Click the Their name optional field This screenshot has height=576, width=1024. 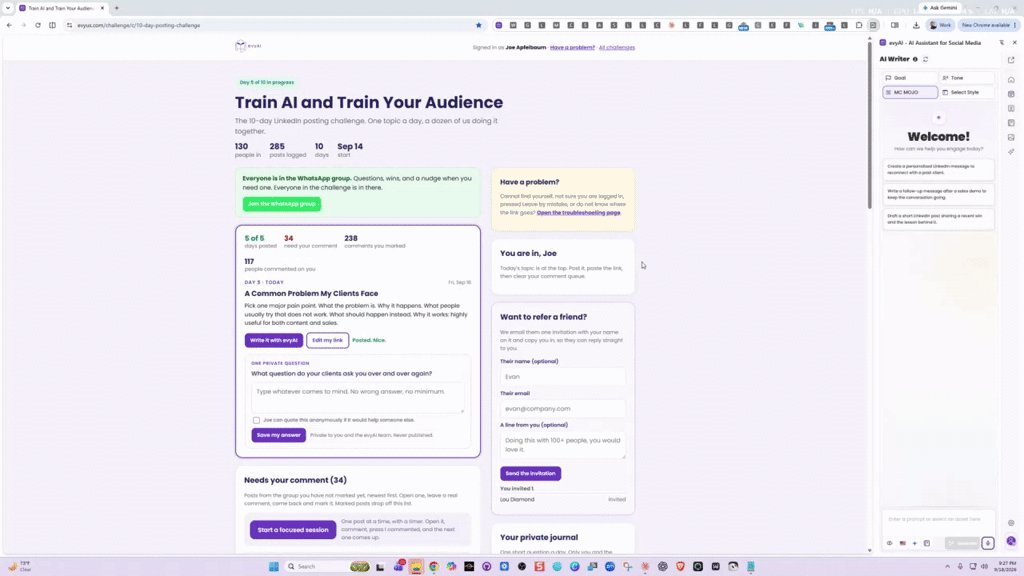click(x=562, y=377)
